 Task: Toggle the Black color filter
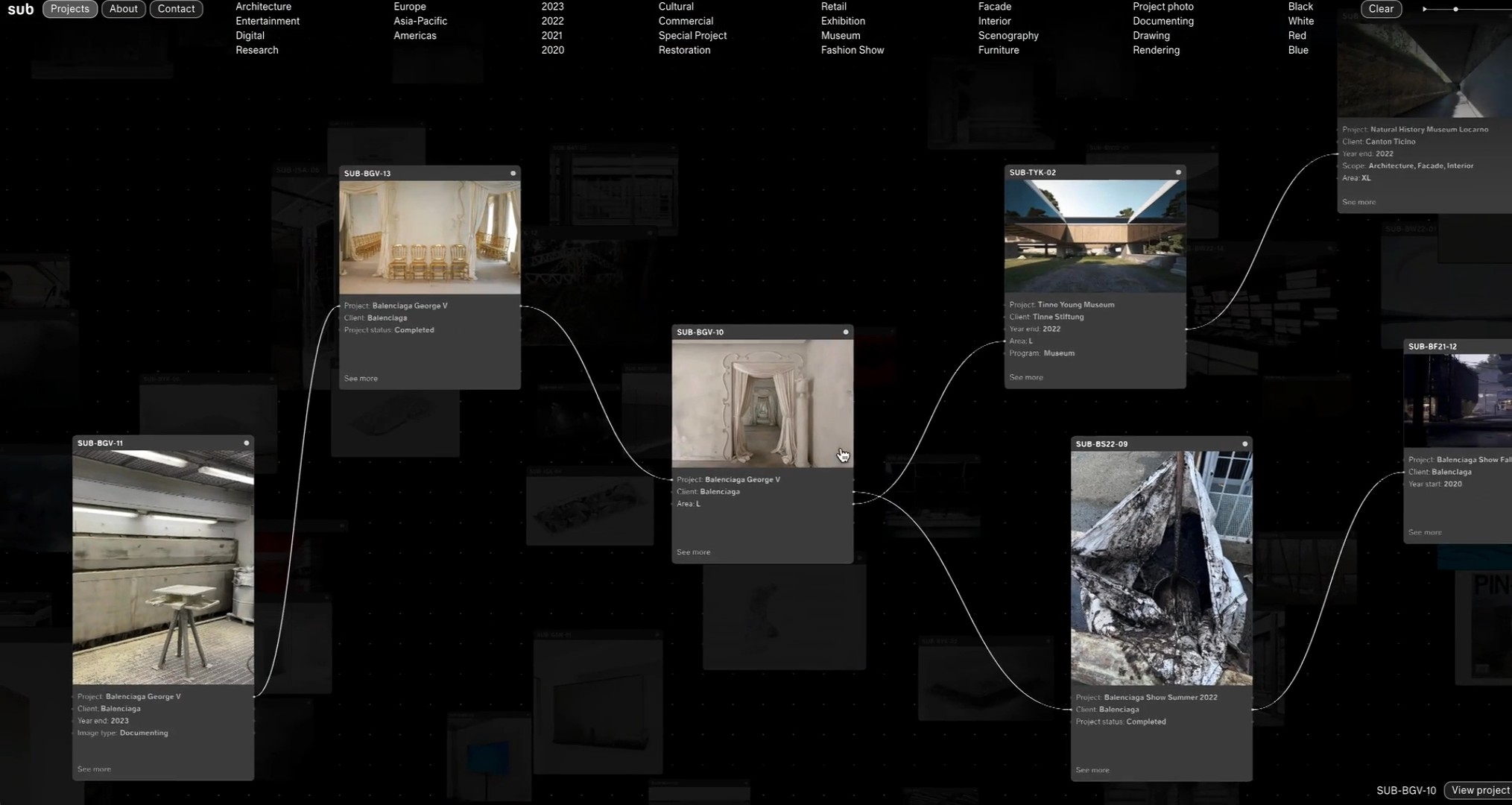coord(1300,6)
